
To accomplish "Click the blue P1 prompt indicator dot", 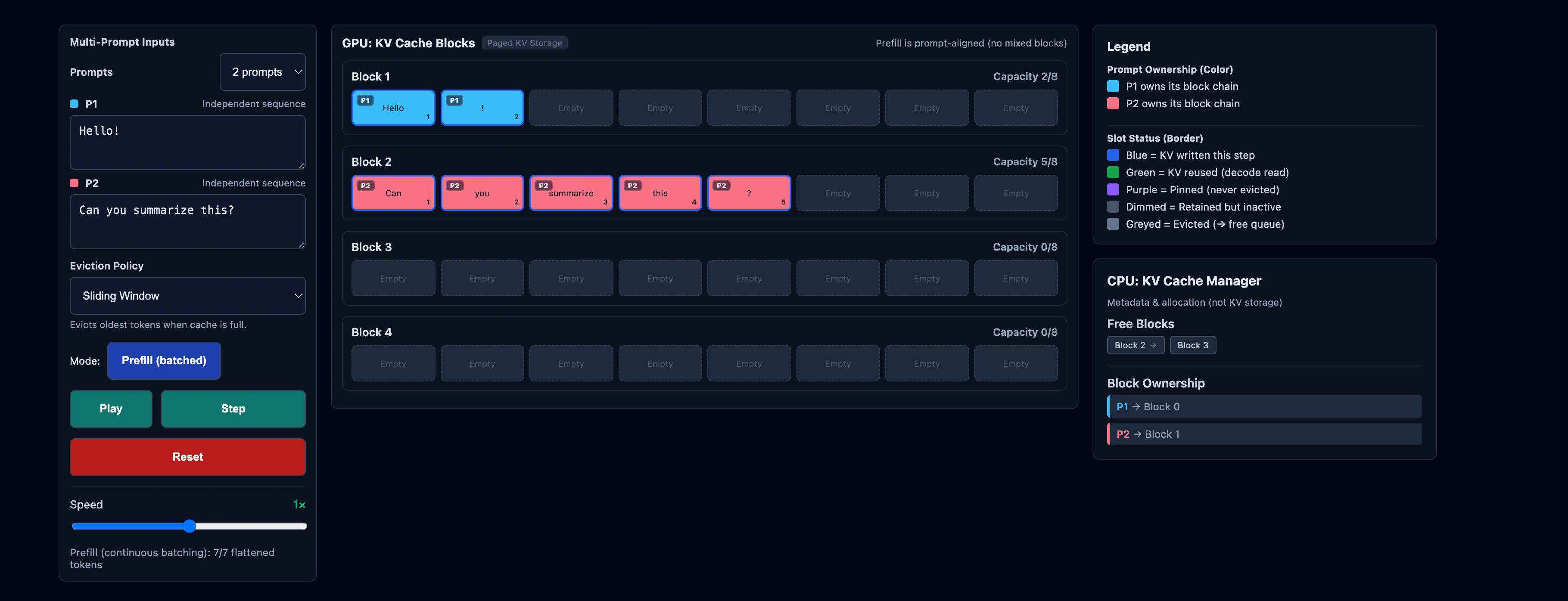I will [x=74, y=103].
